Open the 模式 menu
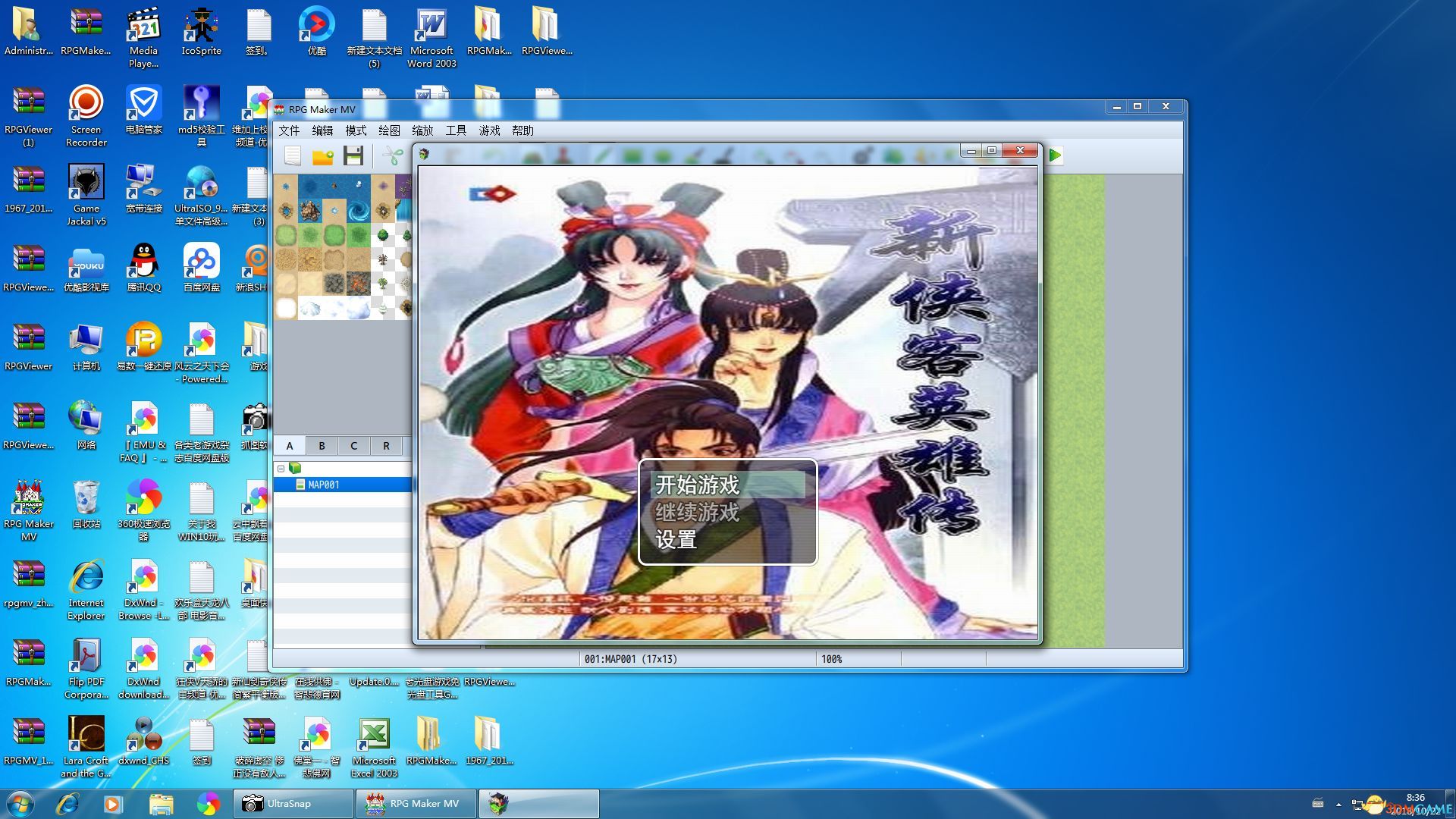 pyautogui.click(x=356, y=130)
